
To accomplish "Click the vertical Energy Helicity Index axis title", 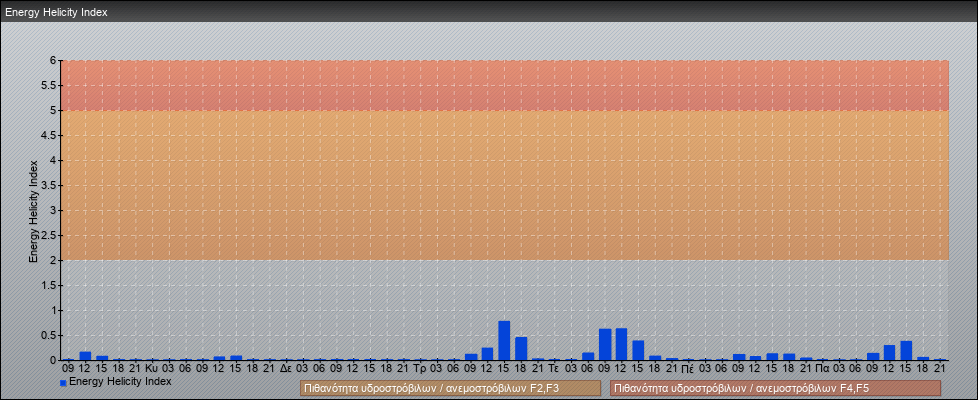I will [x=34, y=211].
